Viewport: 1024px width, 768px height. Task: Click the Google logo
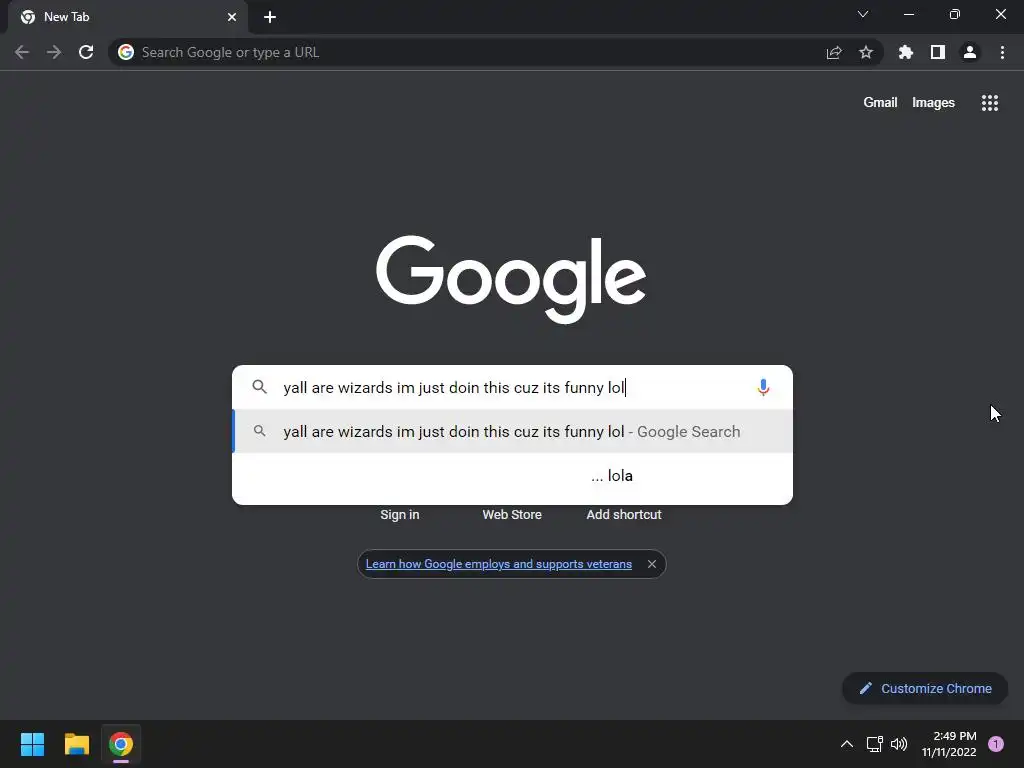pos(511,279)
